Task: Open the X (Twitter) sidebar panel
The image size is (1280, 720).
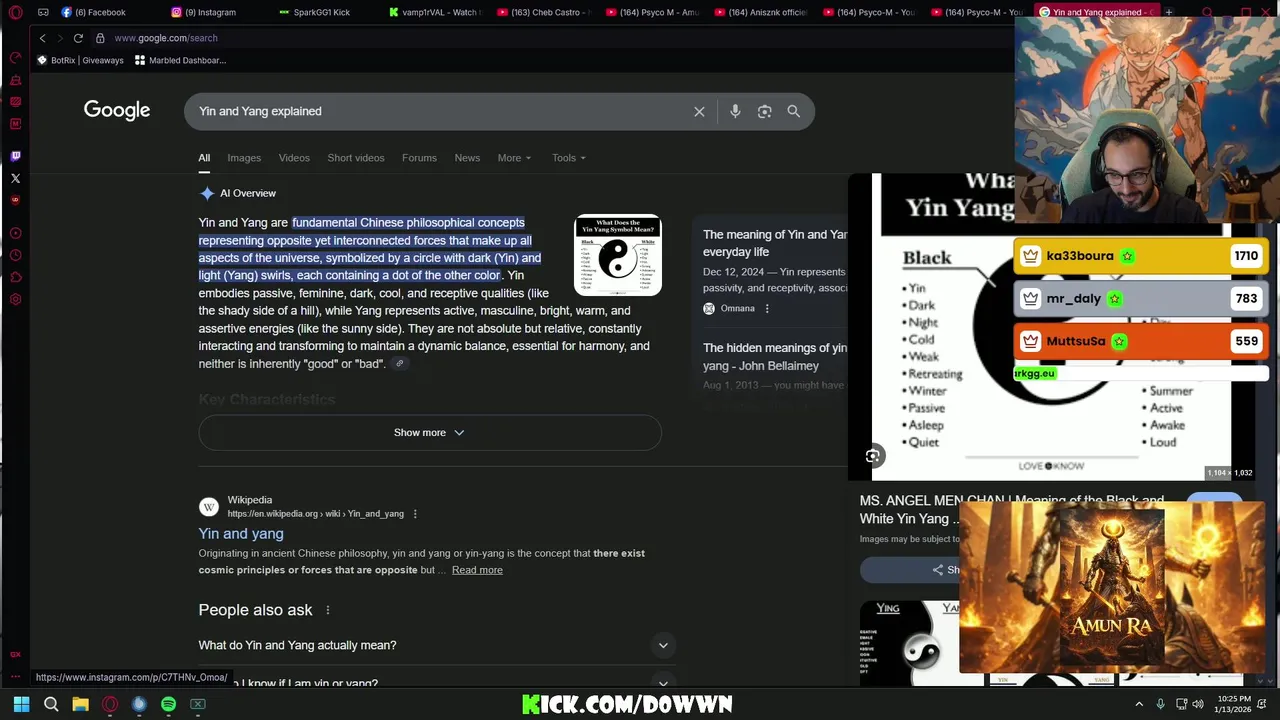Action: tap(15, 179)
